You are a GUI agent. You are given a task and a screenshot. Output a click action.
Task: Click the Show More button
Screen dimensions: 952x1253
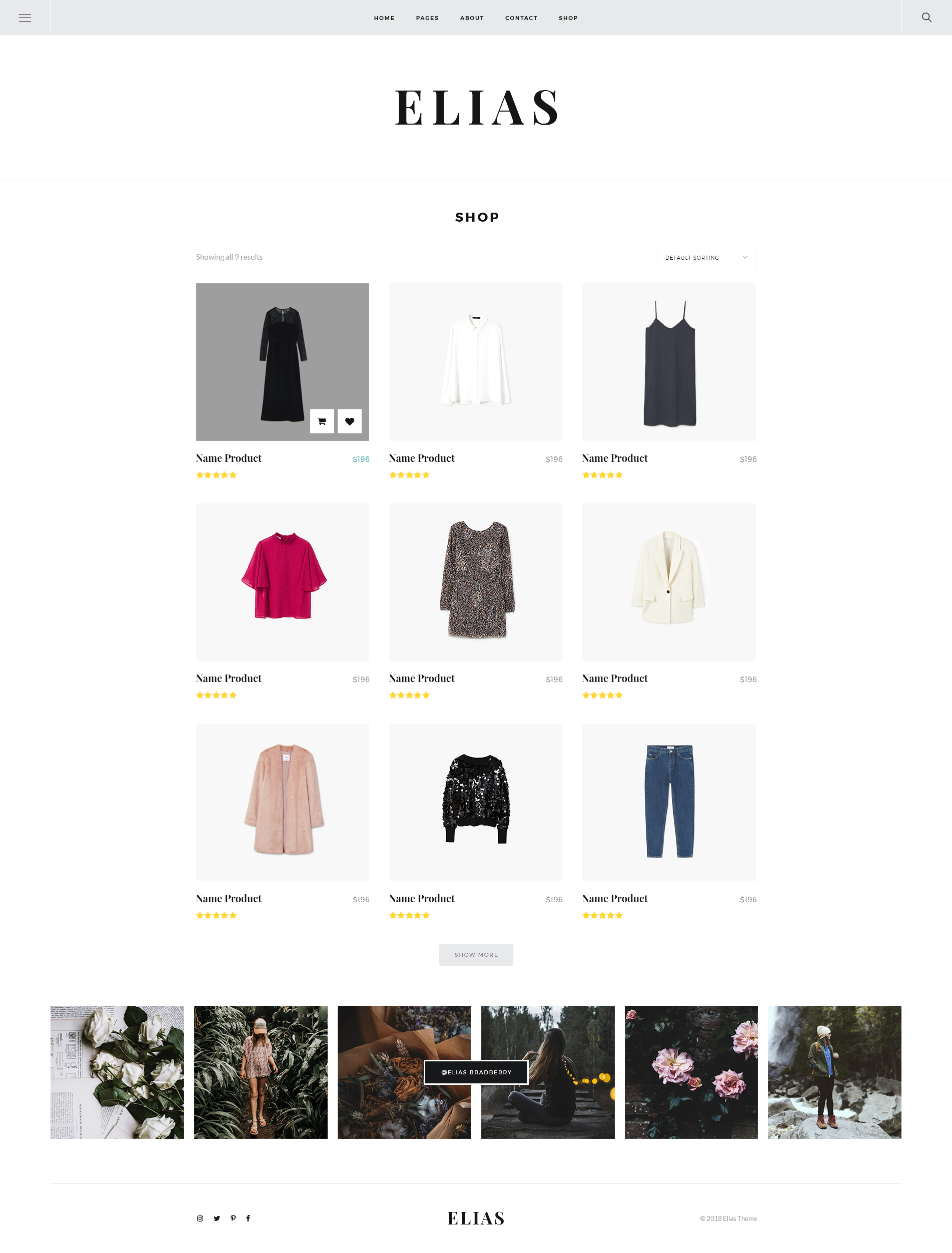click(476, 954)
